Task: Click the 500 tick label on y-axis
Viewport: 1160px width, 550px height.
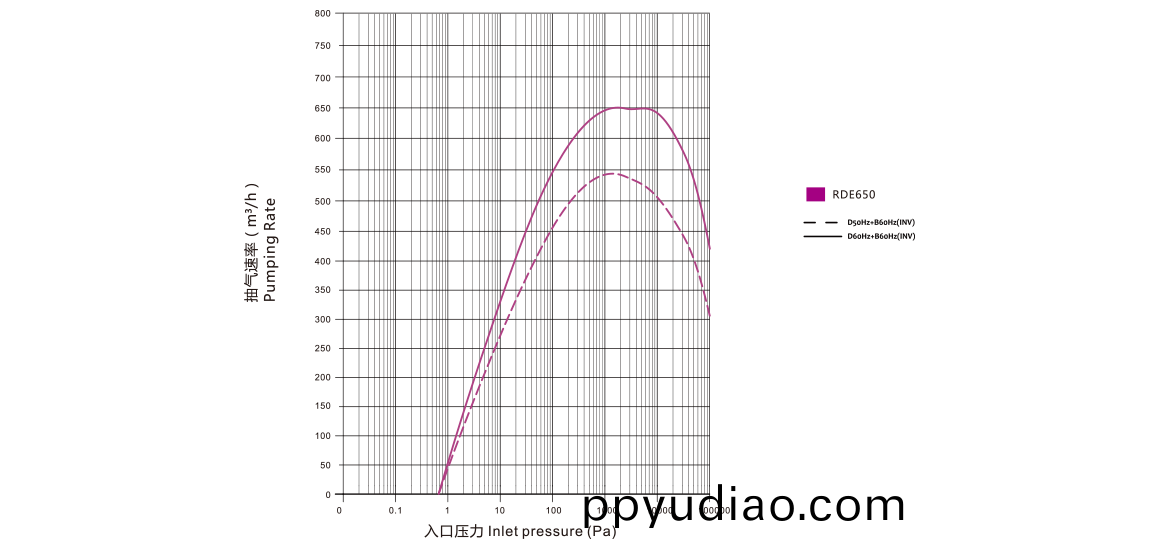Action: 323,202
